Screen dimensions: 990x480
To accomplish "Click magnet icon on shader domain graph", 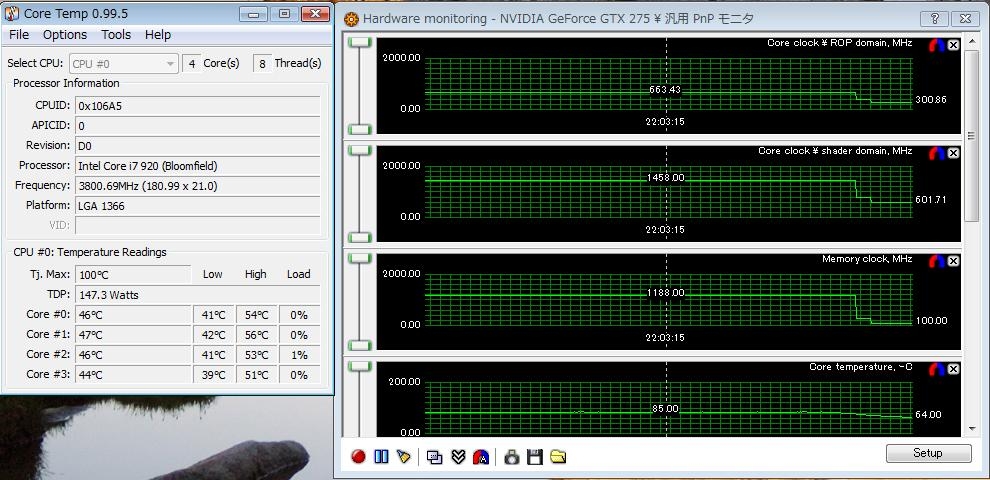I will [937, 153].
